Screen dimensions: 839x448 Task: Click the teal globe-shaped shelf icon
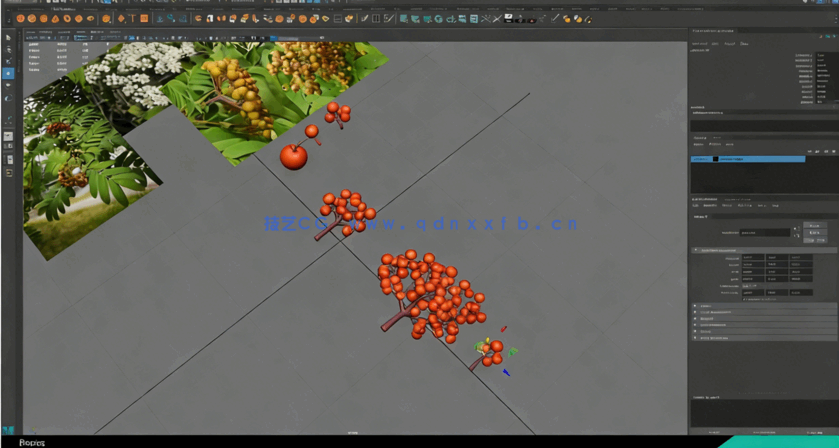[x=439, y=19]
